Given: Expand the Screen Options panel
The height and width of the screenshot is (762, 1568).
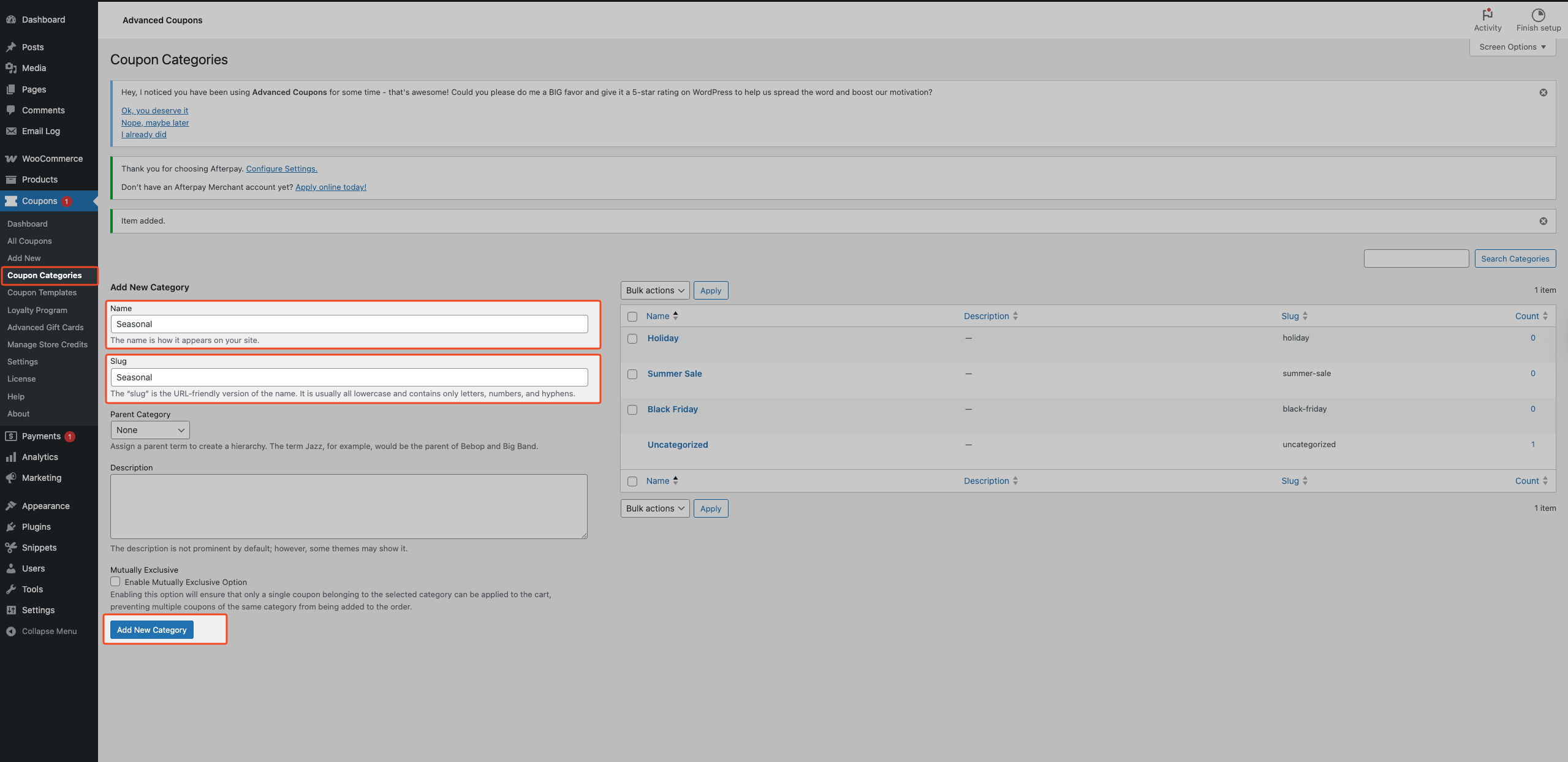Looking at the screenshot, I should tap(1512, 47).
